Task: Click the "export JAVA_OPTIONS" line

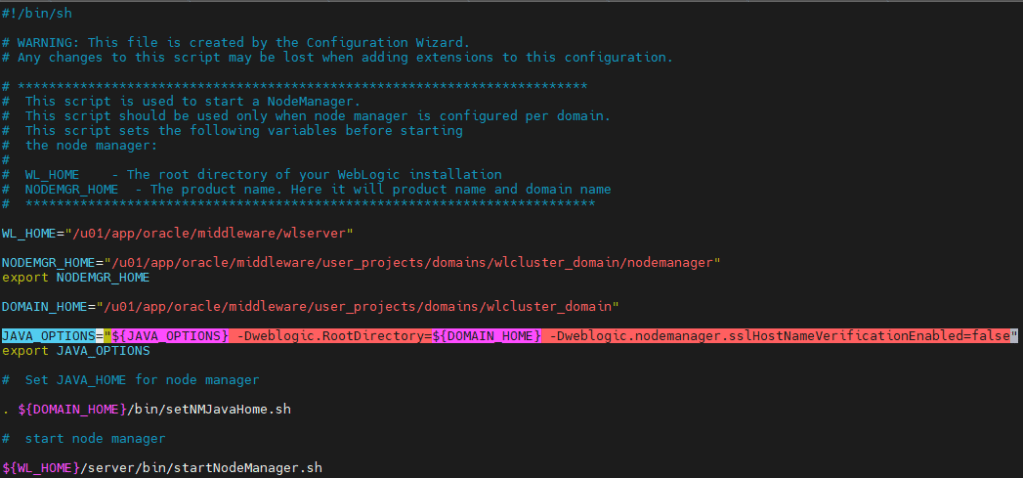Action: 75,350
